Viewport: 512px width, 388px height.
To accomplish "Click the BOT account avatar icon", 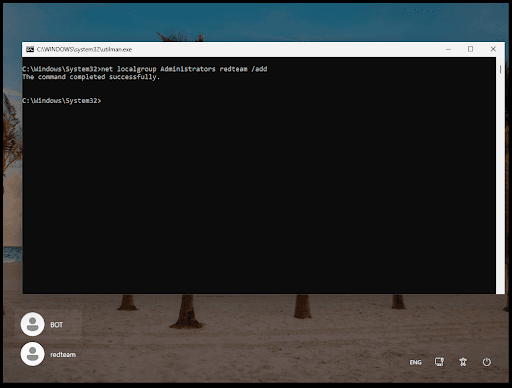I will pyautogui.click(x=32, y=324).
